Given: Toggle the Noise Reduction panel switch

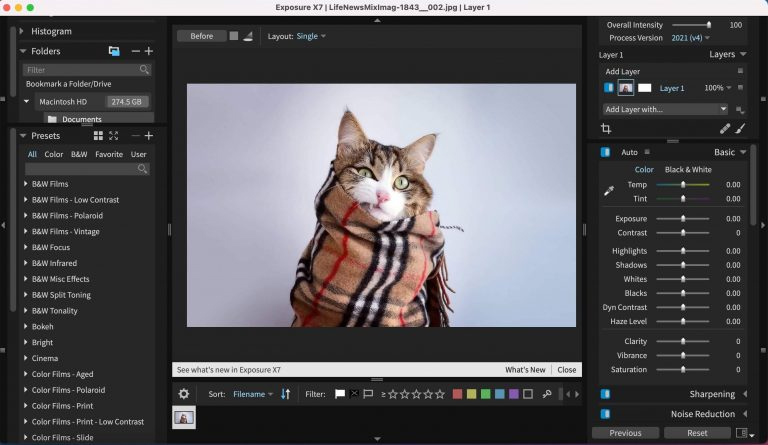Looking at the screenshot, I should (x=605, y=414).
